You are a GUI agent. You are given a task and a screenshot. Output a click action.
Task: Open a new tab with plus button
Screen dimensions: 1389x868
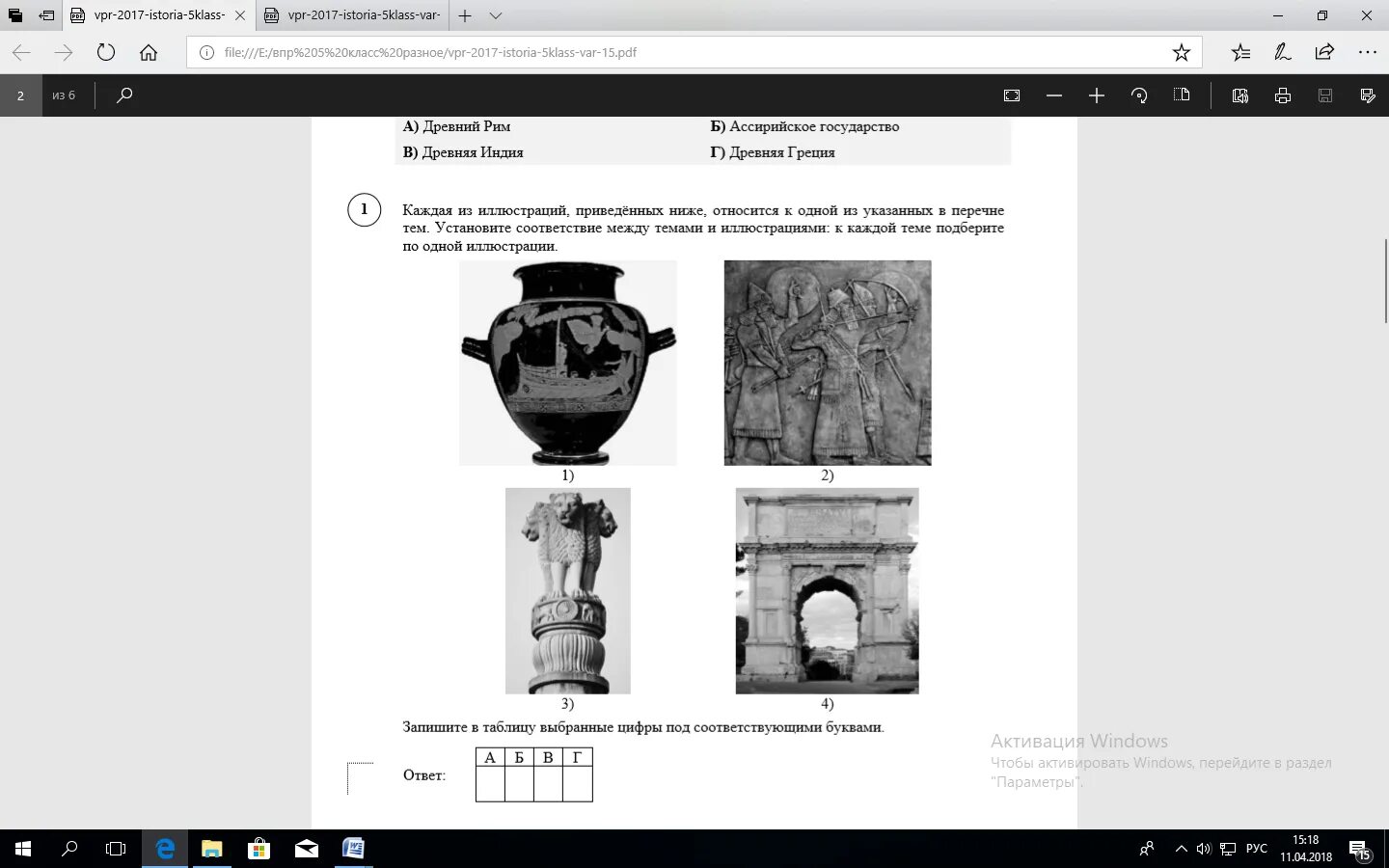(x=465, y=15)
